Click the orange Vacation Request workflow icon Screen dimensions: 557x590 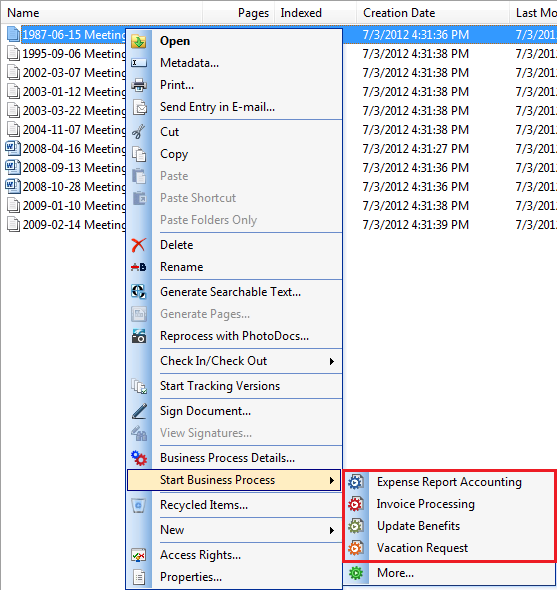point(356,548)
